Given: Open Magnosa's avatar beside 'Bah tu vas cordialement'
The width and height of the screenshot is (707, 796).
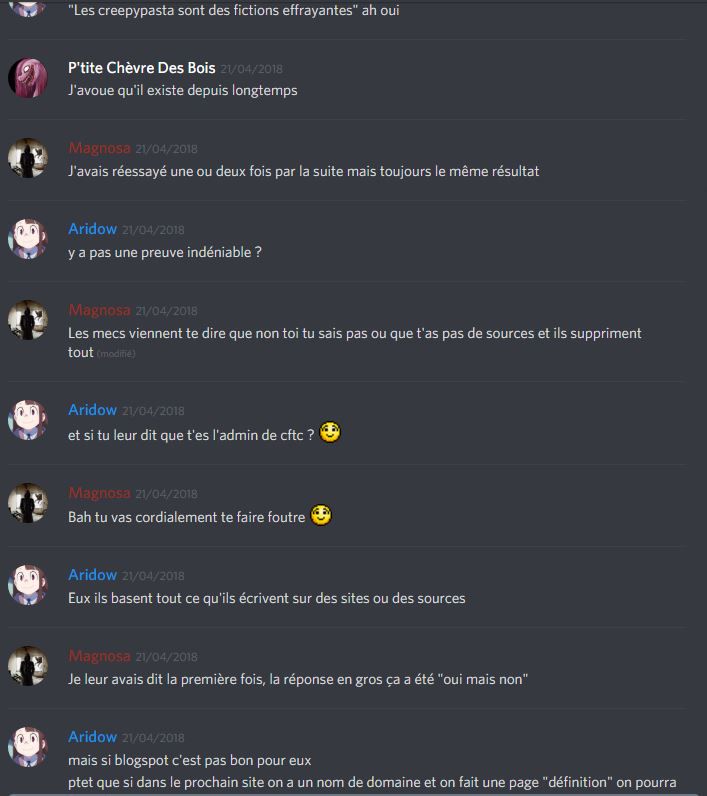Looking at the screenshot, I should 28,503.
